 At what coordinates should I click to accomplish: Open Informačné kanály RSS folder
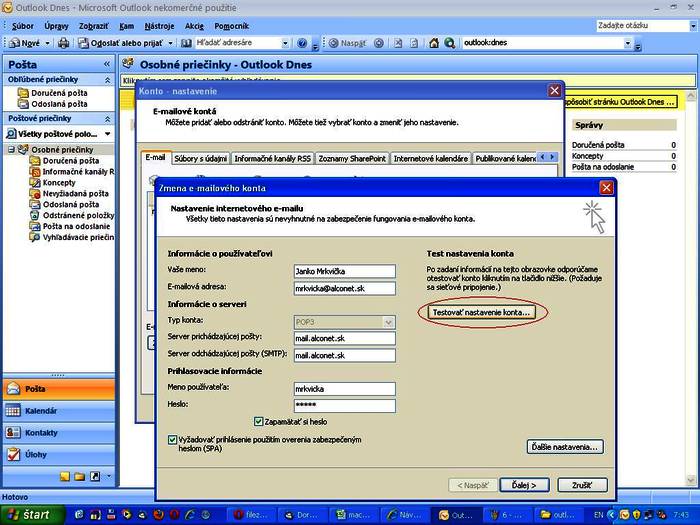point(72,171)
